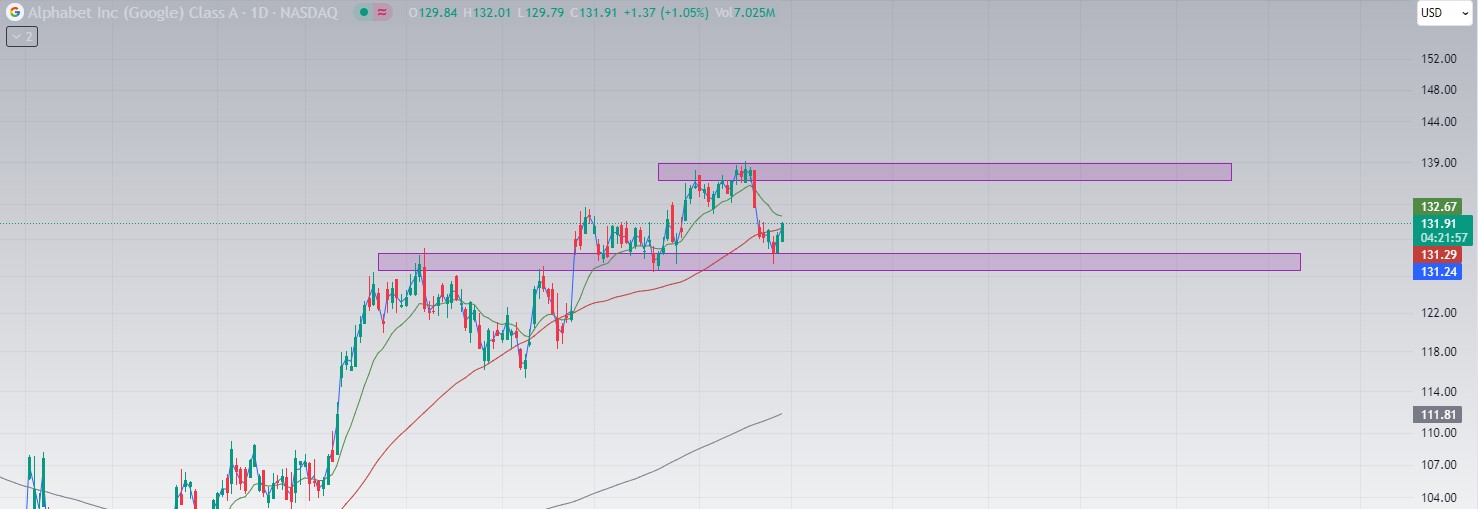Click the 144.00 price axis label
Screen dimensions: 1478x509
pos(1437,122)
